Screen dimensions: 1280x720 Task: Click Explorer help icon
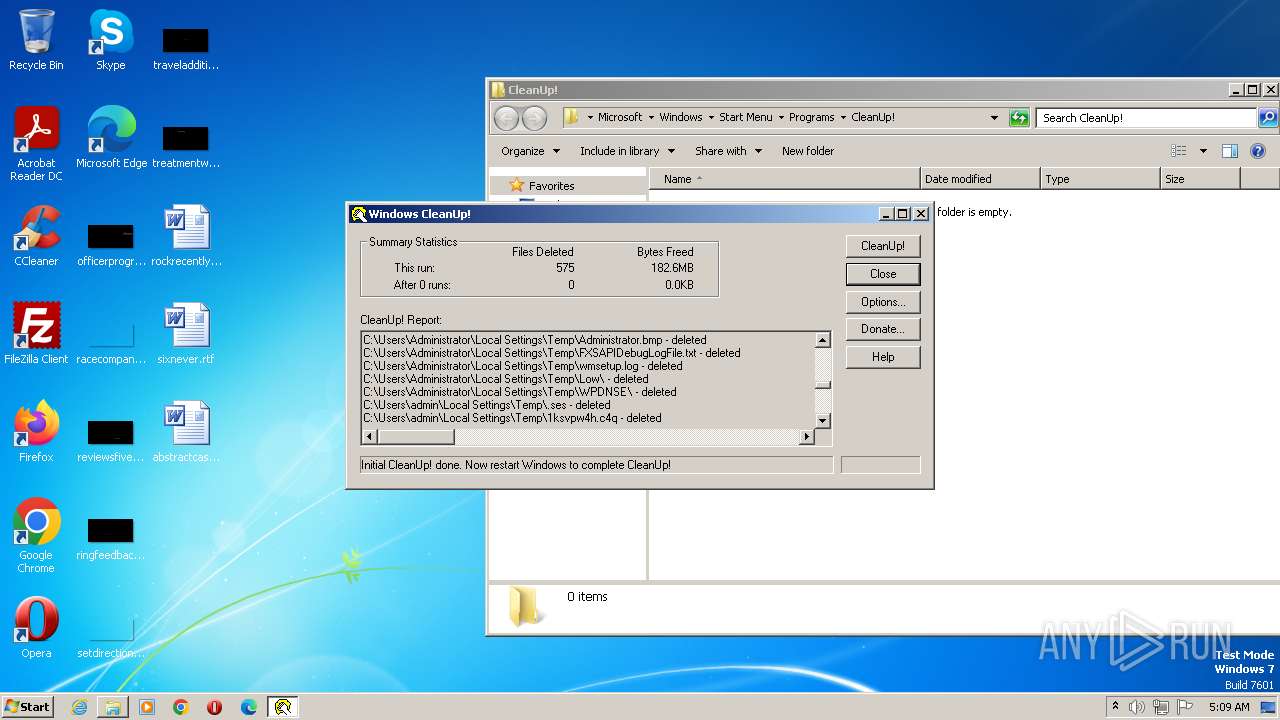point(1258,151)
